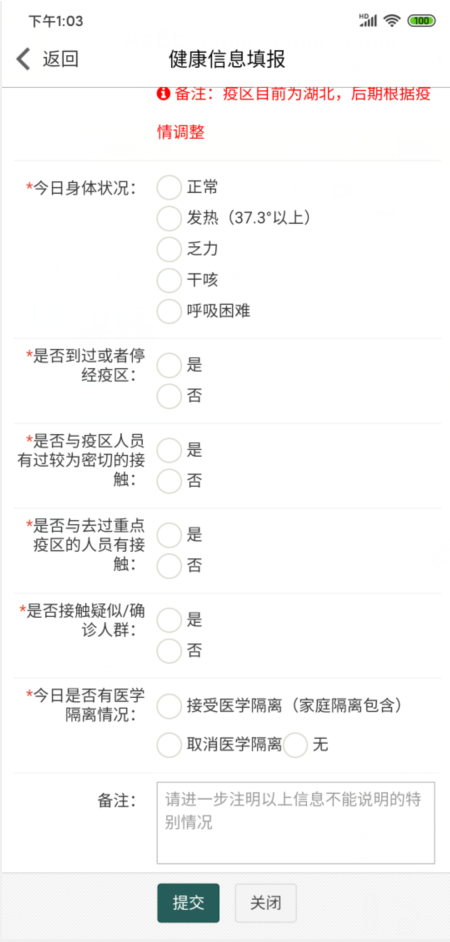
Task: Tap the Wi-Fi icon in status bar
Action: (392, 21)
